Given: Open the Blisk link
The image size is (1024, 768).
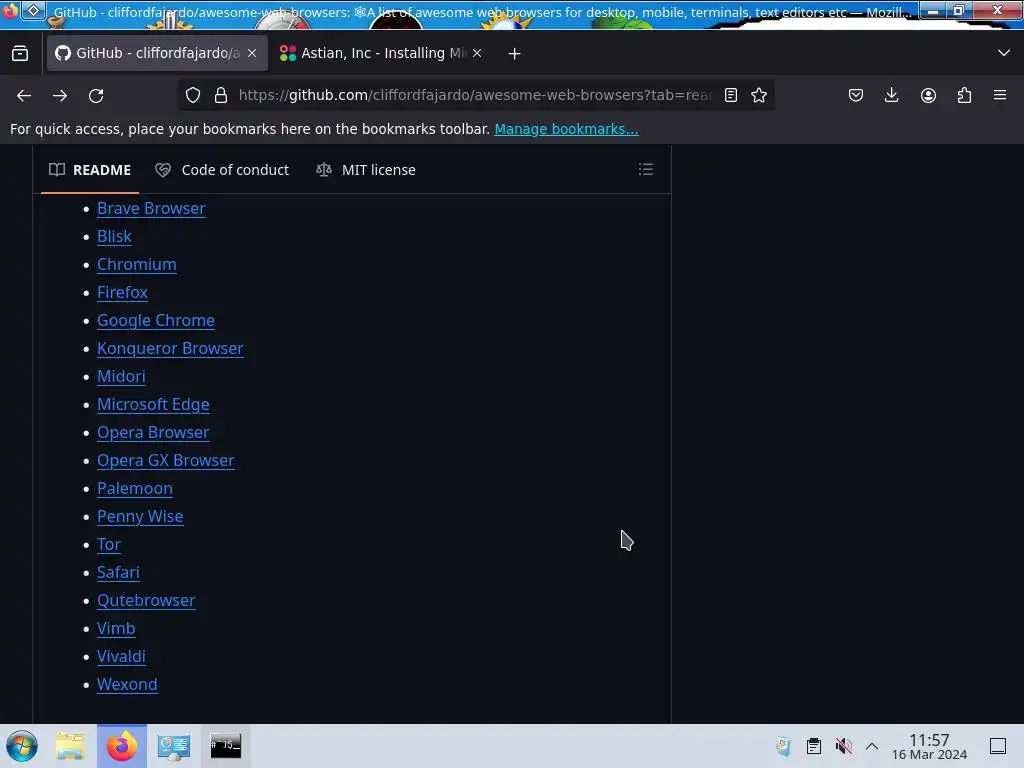Looking at the screenshot, I should click(114, 236).
